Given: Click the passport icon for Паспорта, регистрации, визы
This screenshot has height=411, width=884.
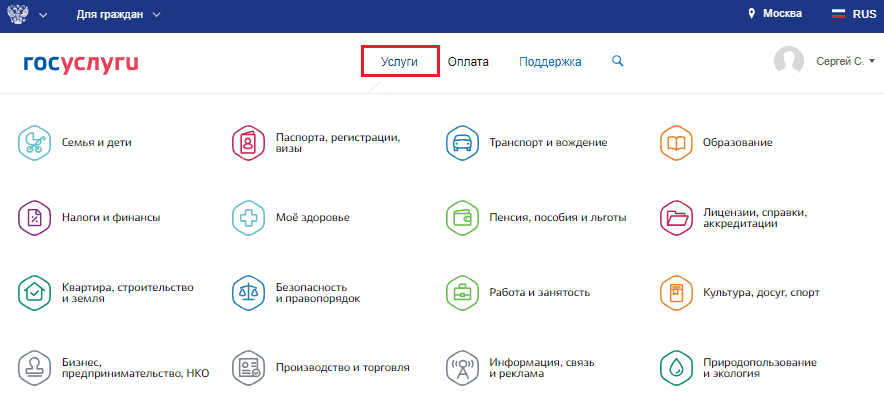Looking at the screenshot, I should (x=249, y=143).
